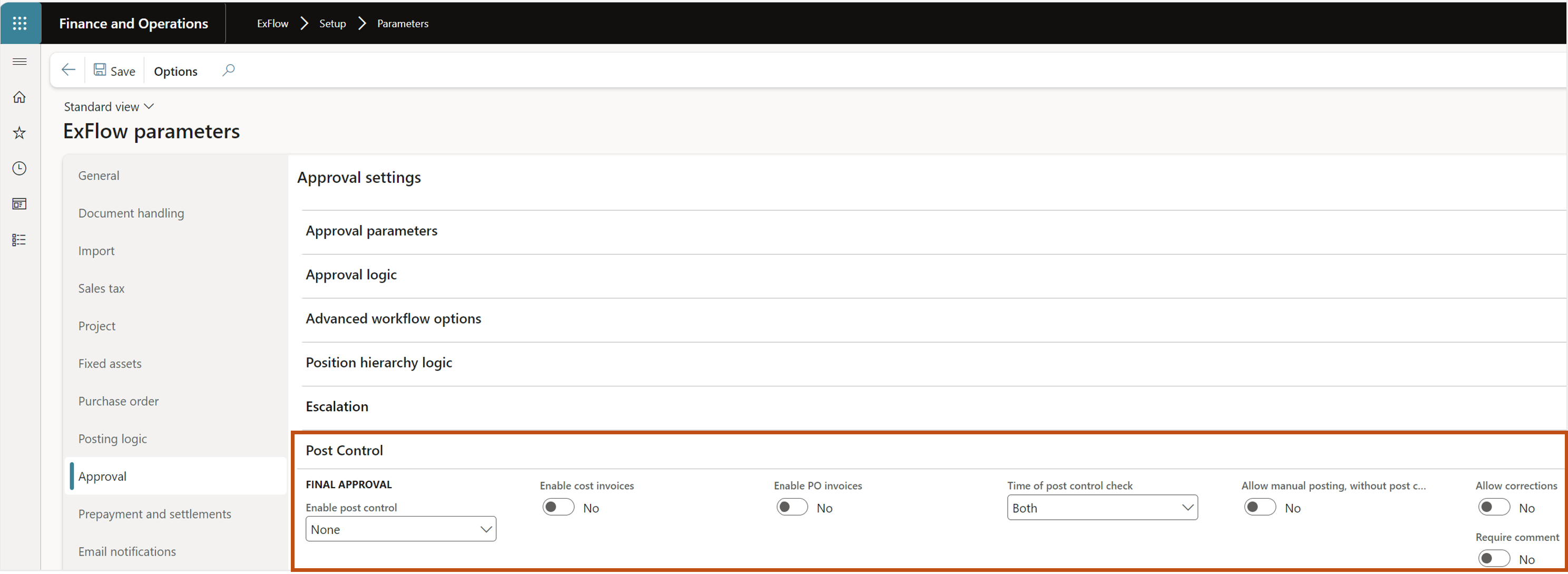Toggle the Require comment switch
1568x574 pixels.
coord(1494,559)
